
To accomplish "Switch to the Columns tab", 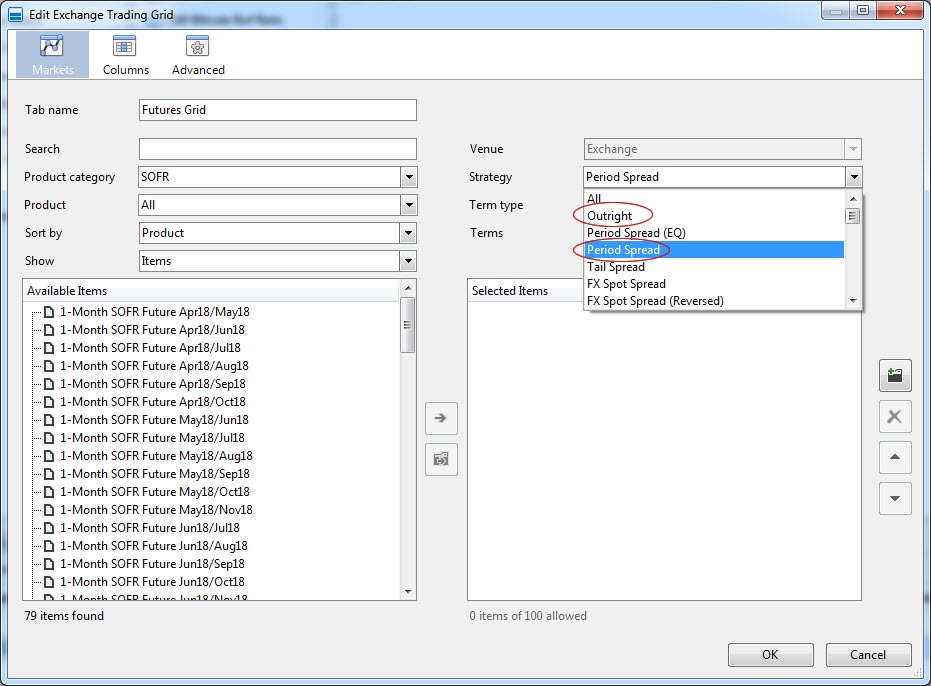I will click(125, 54).
